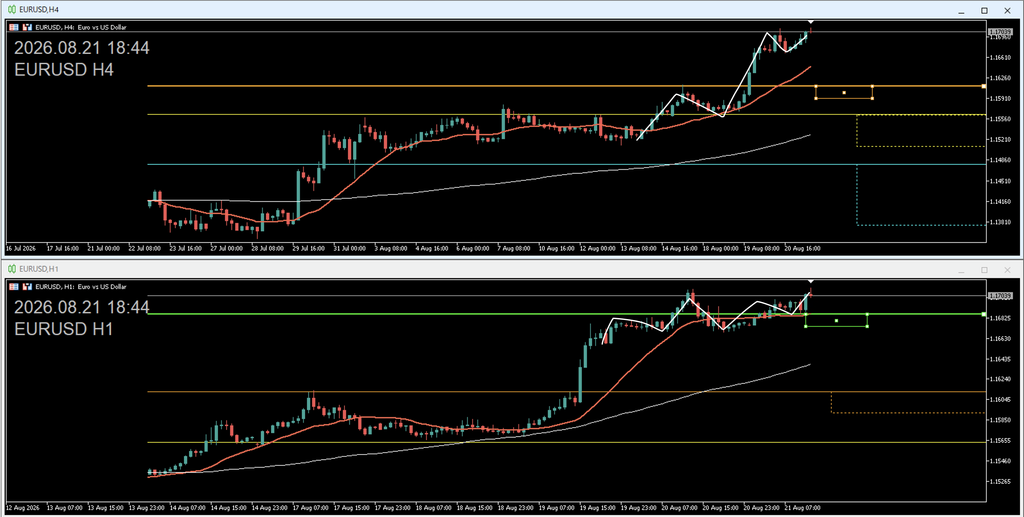Click the "29 Jul 16:00" time axis label
Image resolution: width=1024 pixels, height=517 pixels.
[x=309, y=249]
